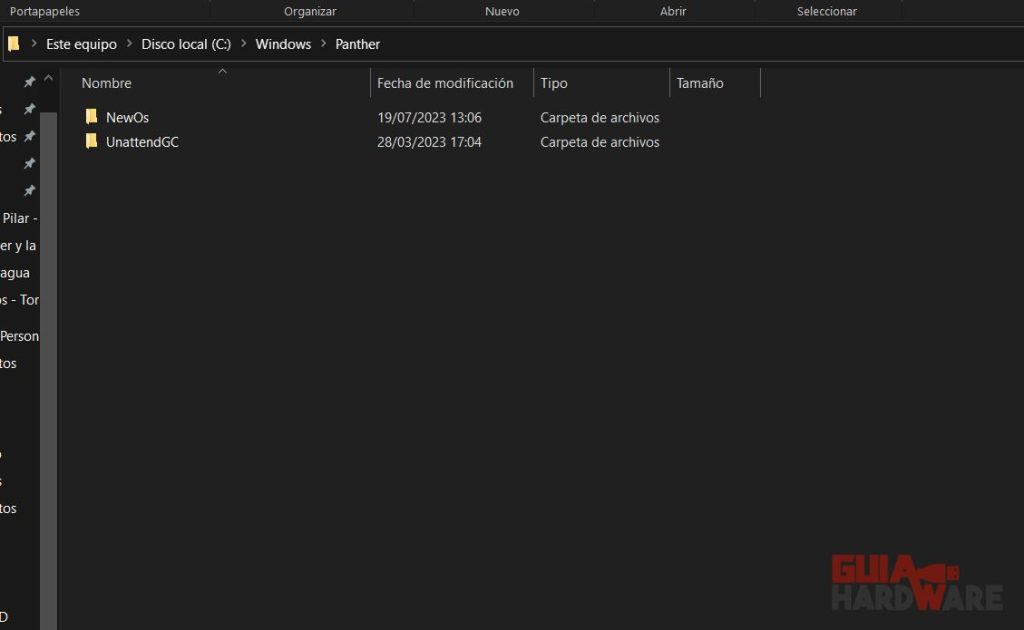This screenshot has width=1024, height=630.
Task: Open the NewOs folder
Action: click(x=126, y=117)
